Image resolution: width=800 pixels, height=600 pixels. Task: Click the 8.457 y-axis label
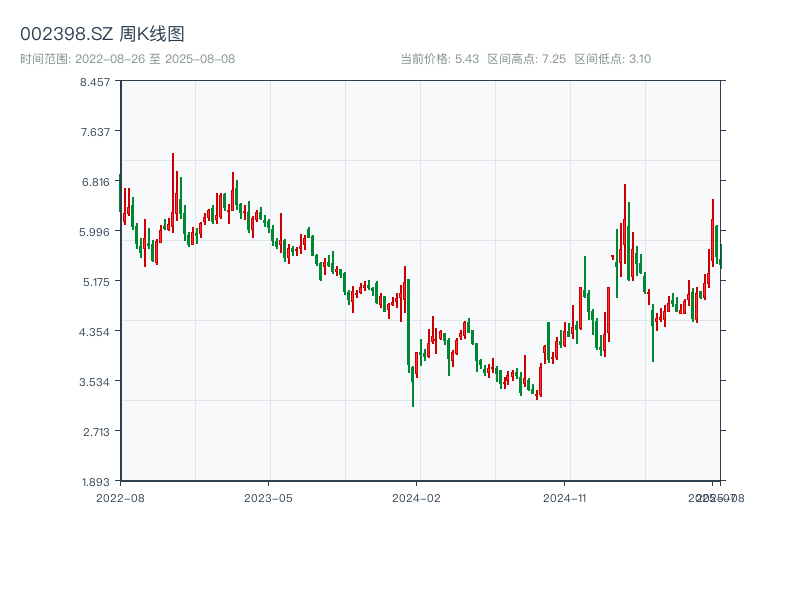[x=96, y=82]
